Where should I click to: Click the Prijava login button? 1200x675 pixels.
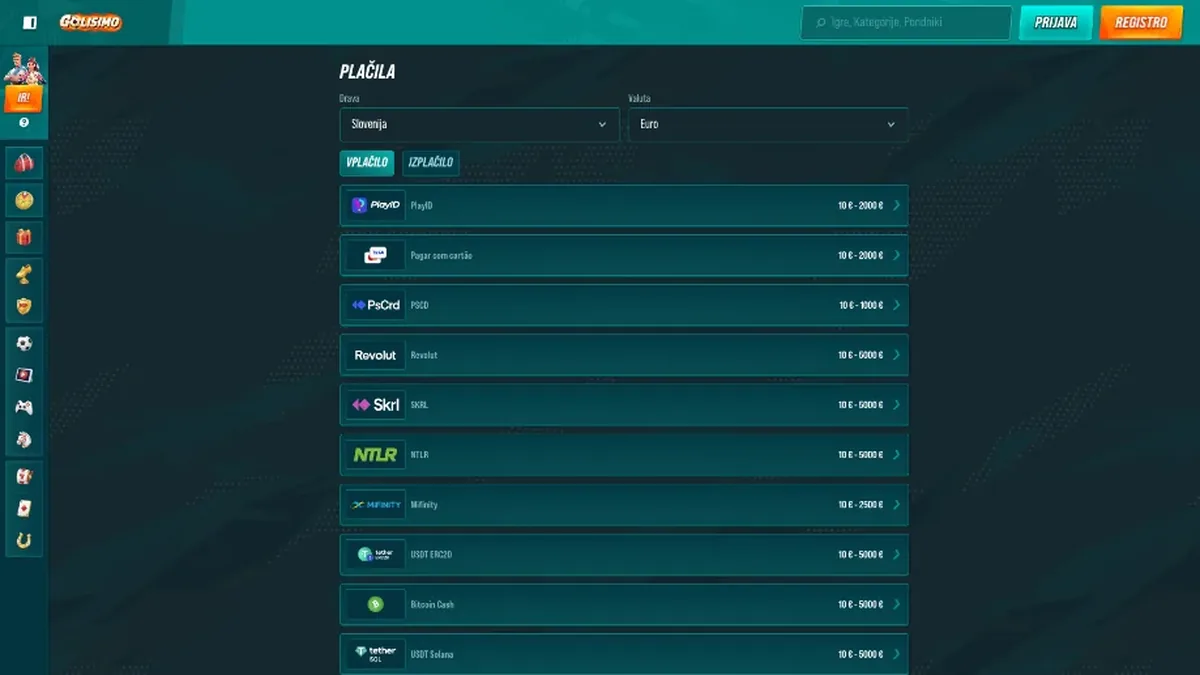(x=1056, y=23)
